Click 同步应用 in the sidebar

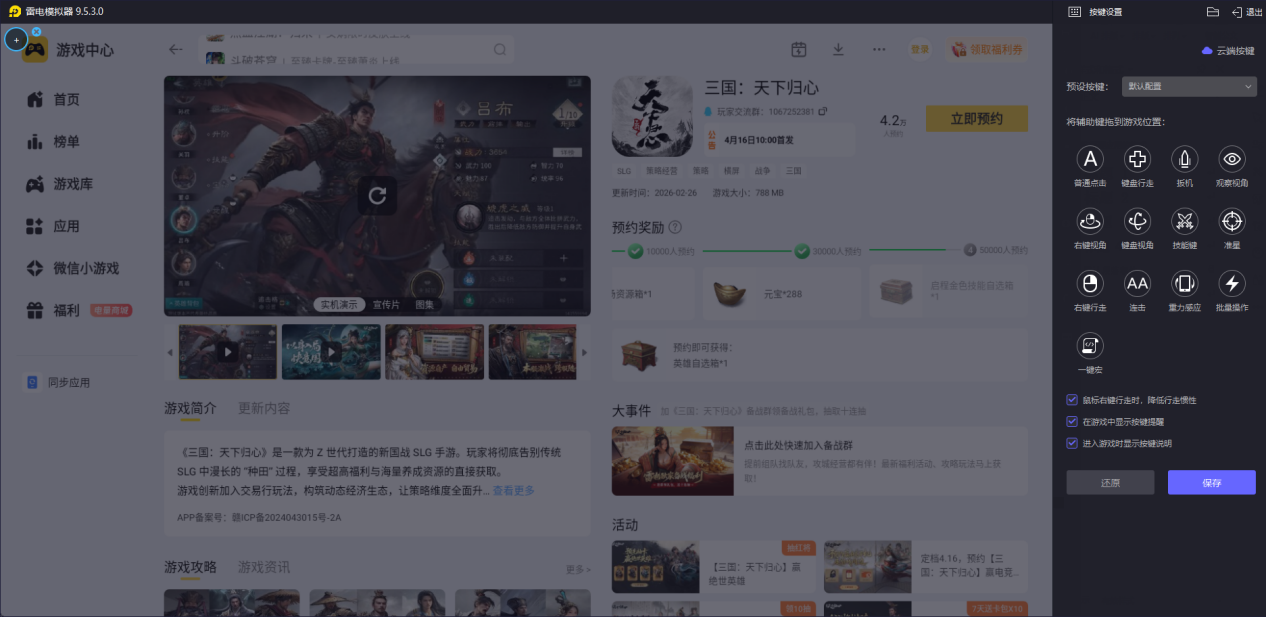pyautogui.click(x=58, y=382)
